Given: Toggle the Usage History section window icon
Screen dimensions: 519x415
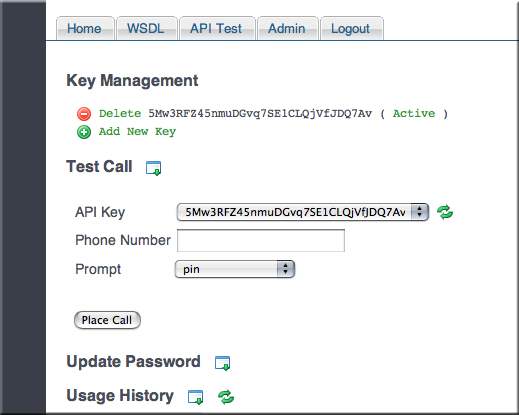Looking at the screenshot, I should [x=196, y=397].
